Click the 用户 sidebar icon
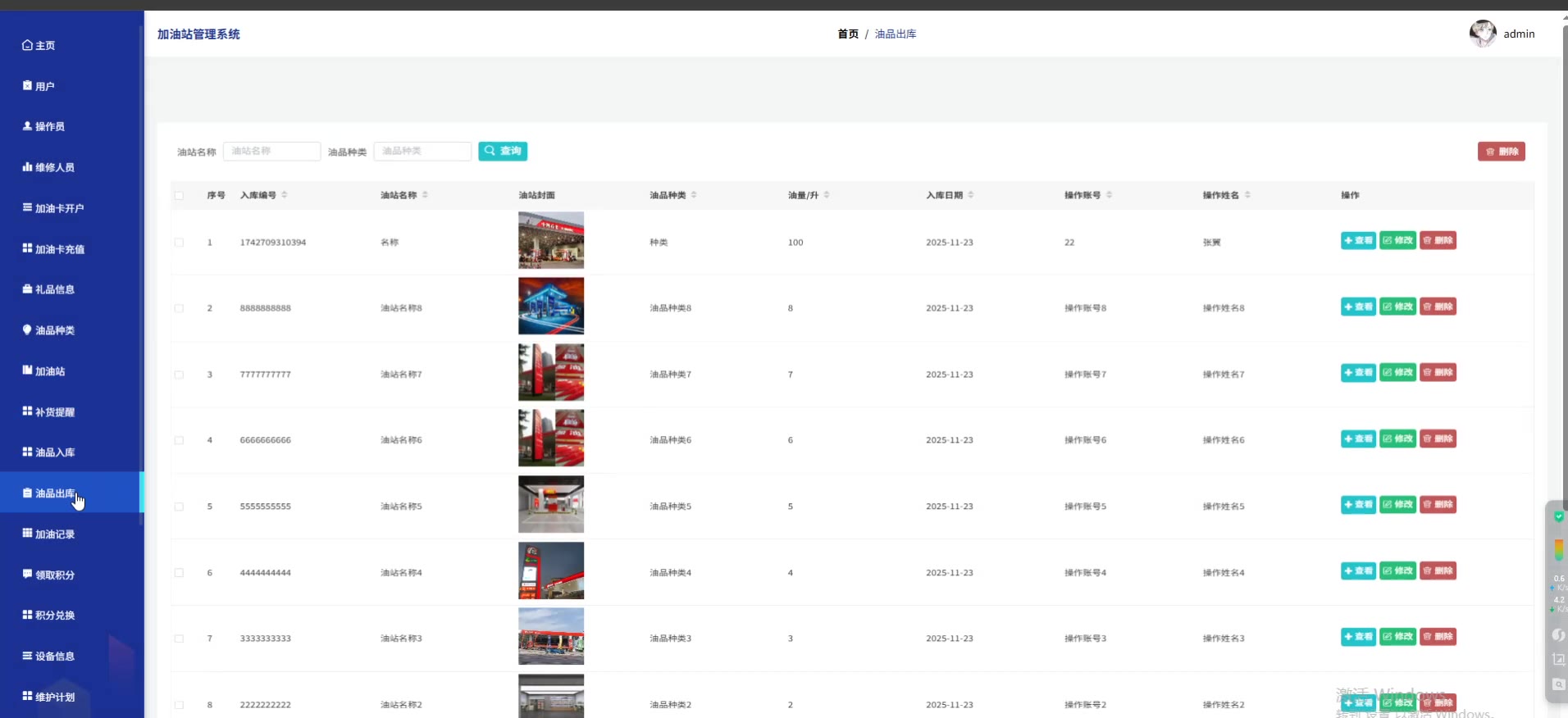Screen dimensions: 1568x718 pyautogui.click(x=27, y=85)
